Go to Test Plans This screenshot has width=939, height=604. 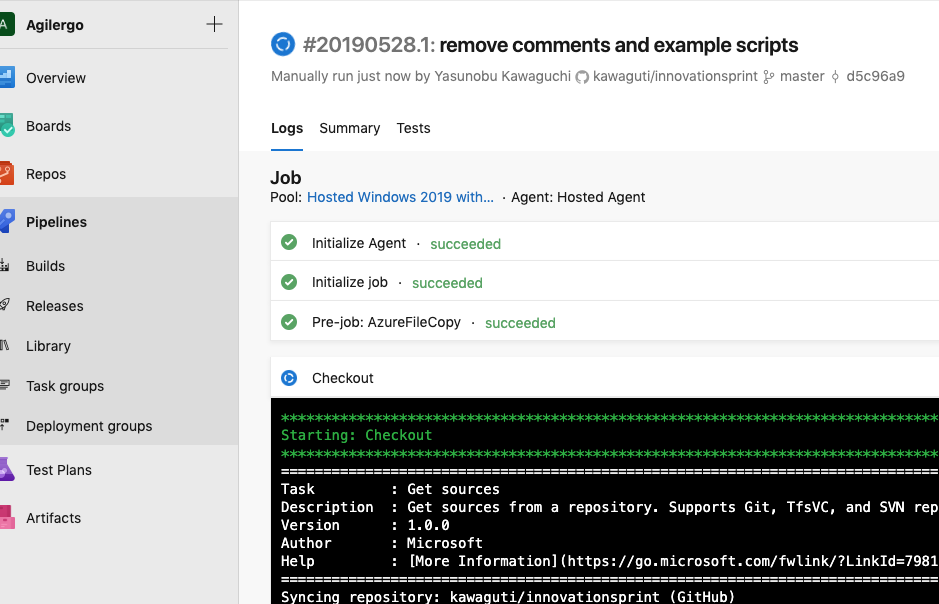tap(59, 470)
